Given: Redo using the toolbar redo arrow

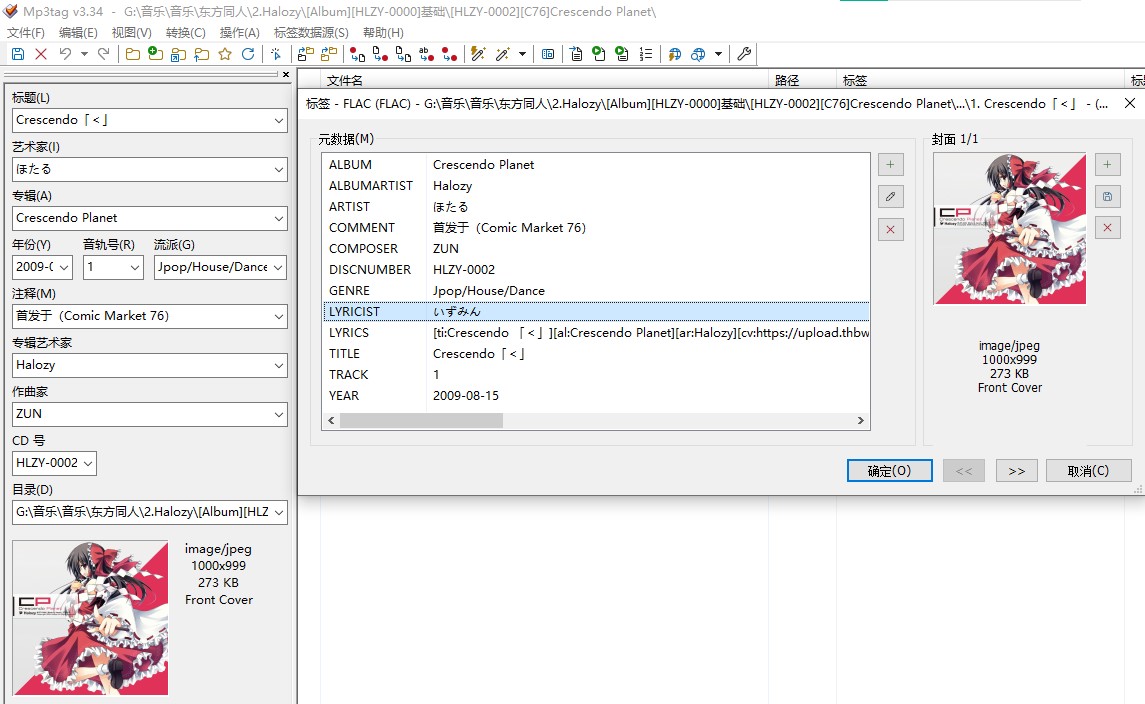Looking at the screenshot, I should pos(104,54).
